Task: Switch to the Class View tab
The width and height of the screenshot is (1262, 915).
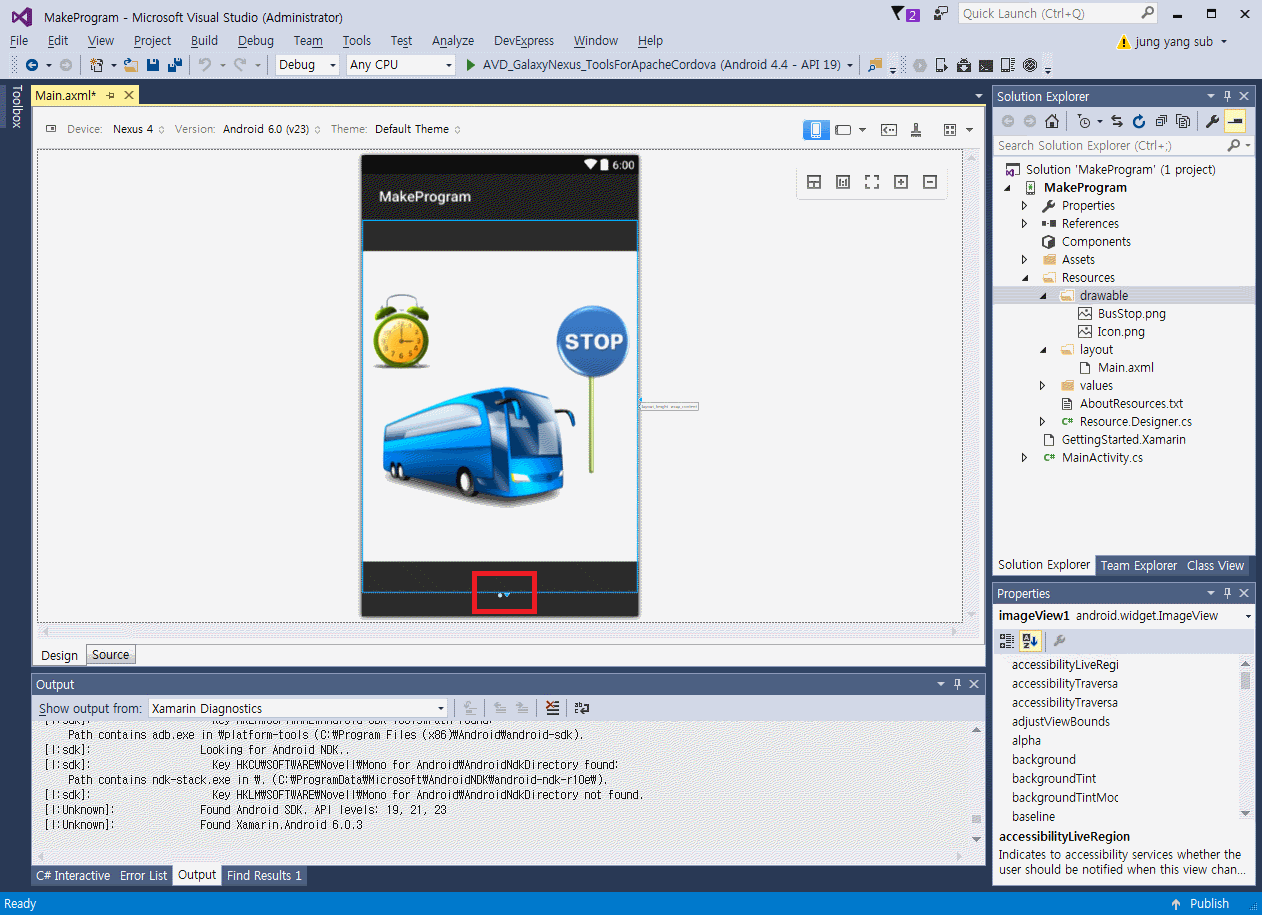Action: tap(1215, 565)
